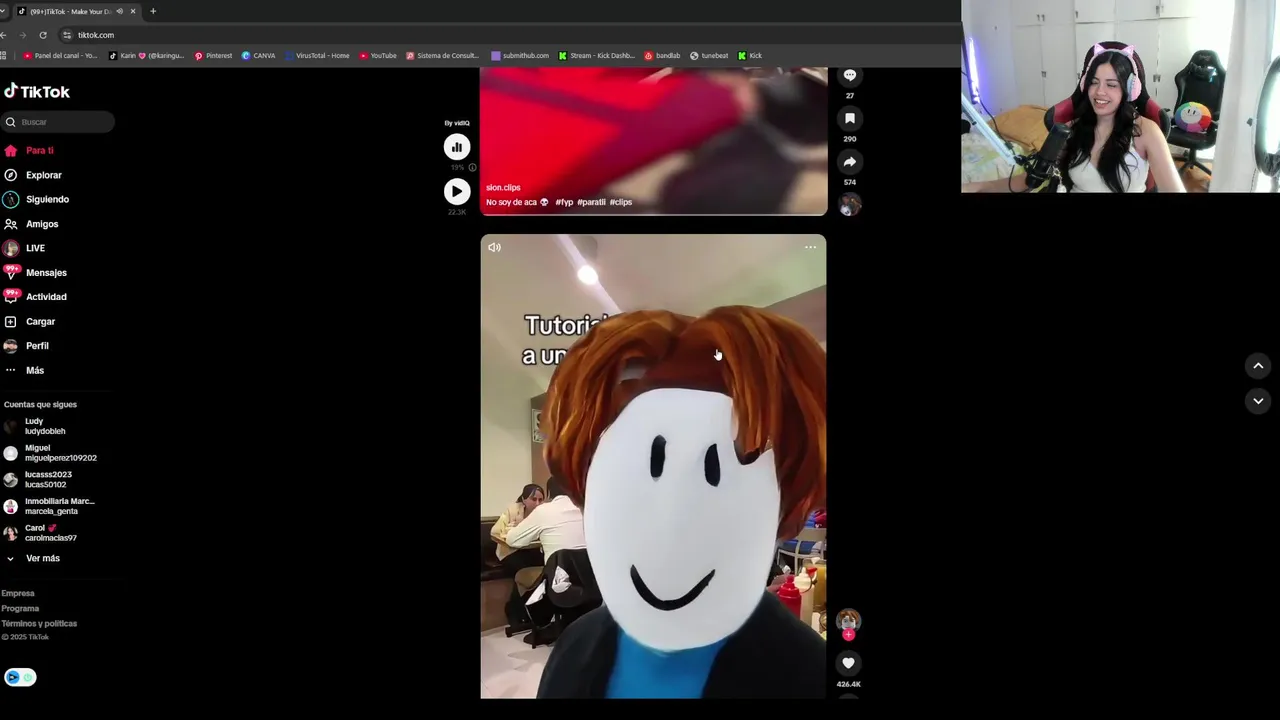Screen dimensions: 1280x720
Task: Click the #clips hashtag
Action: (621, 202)
